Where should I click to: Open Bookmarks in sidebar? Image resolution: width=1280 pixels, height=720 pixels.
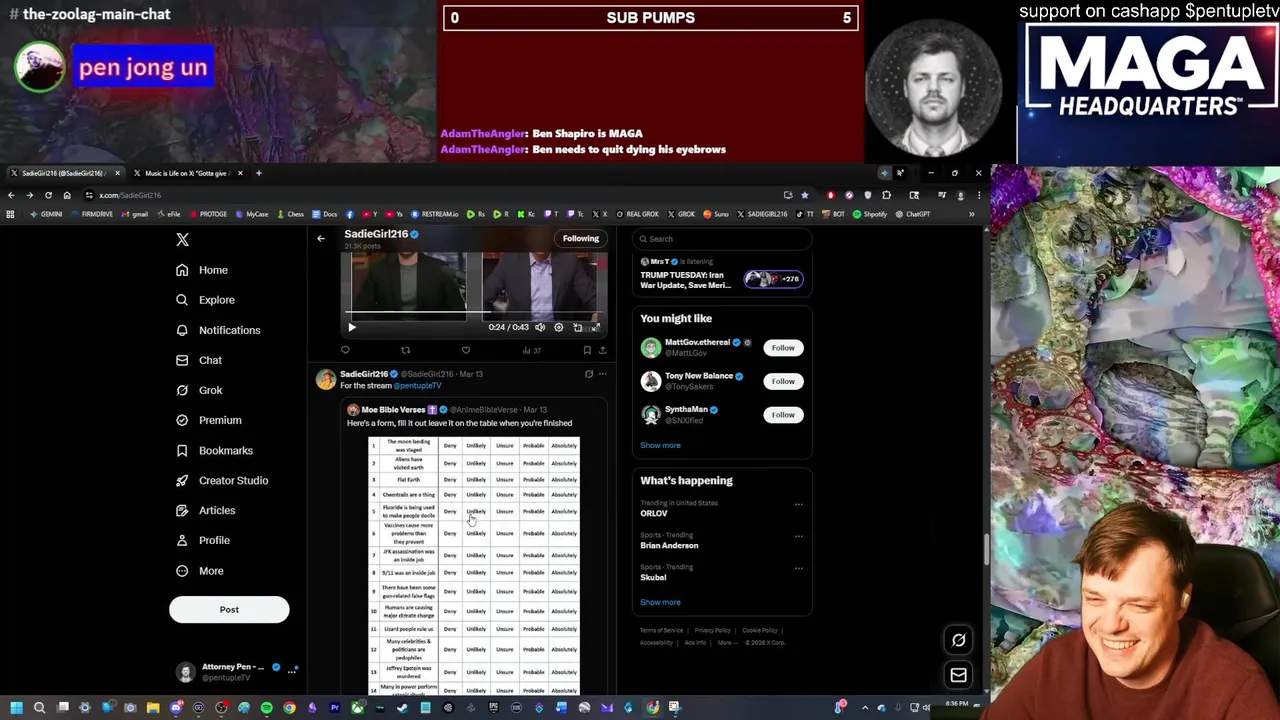click(x=214, y=450)
